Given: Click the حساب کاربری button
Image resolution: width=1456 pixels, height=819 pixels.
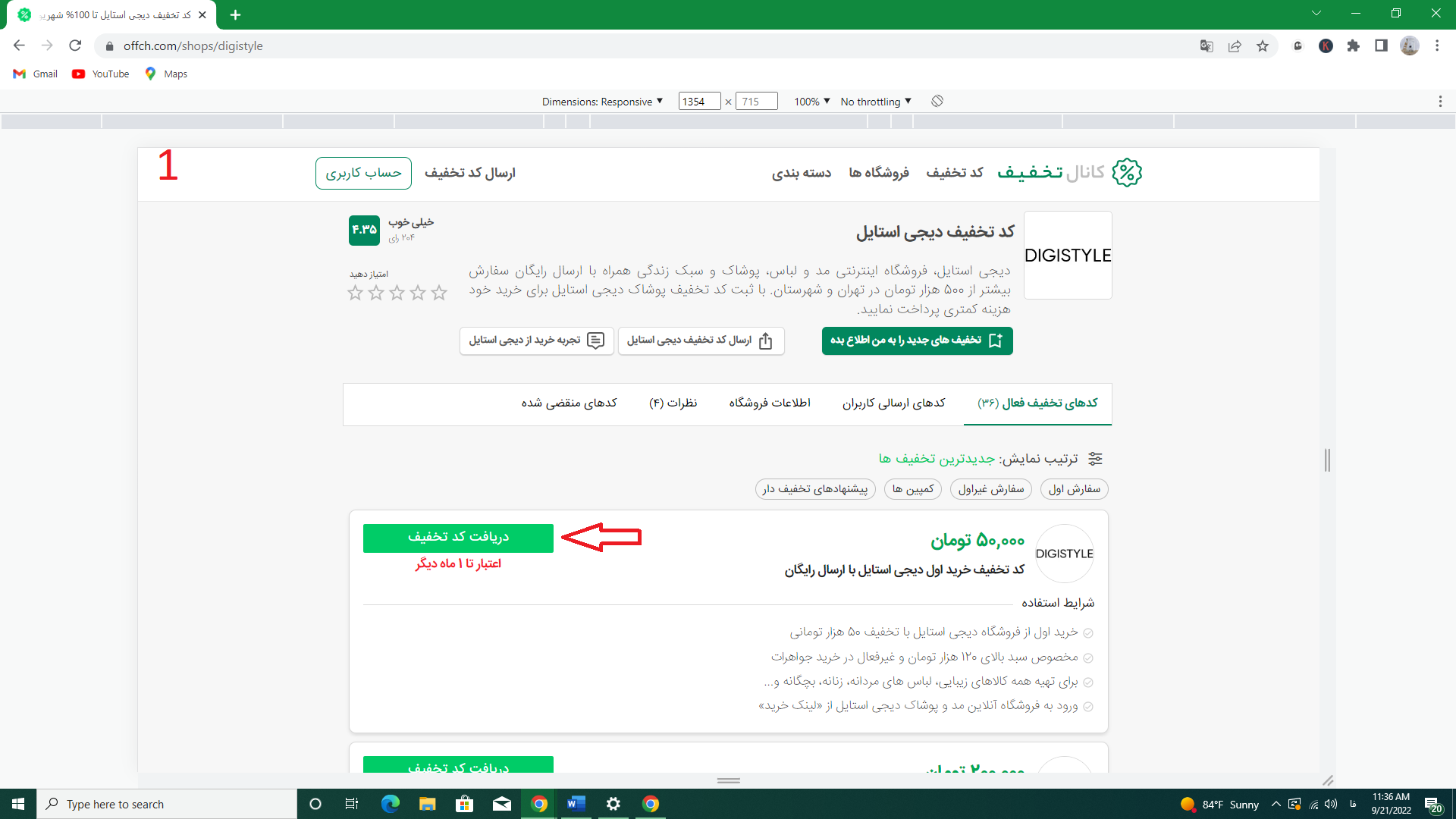Looking at the screenshot, I should point(363,173).
